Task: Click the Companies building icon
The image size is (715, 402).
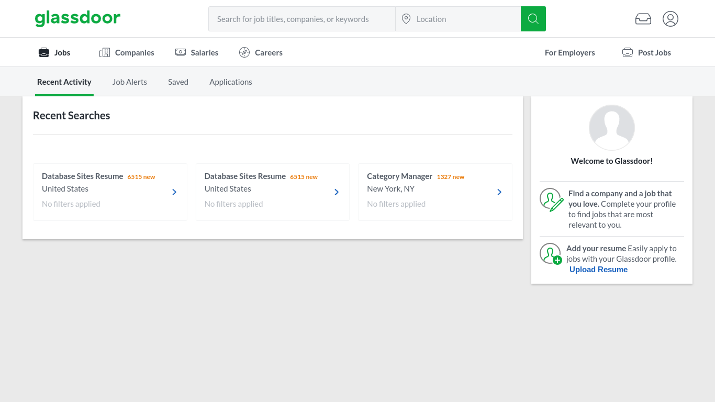Action: (x=104, y=52)
